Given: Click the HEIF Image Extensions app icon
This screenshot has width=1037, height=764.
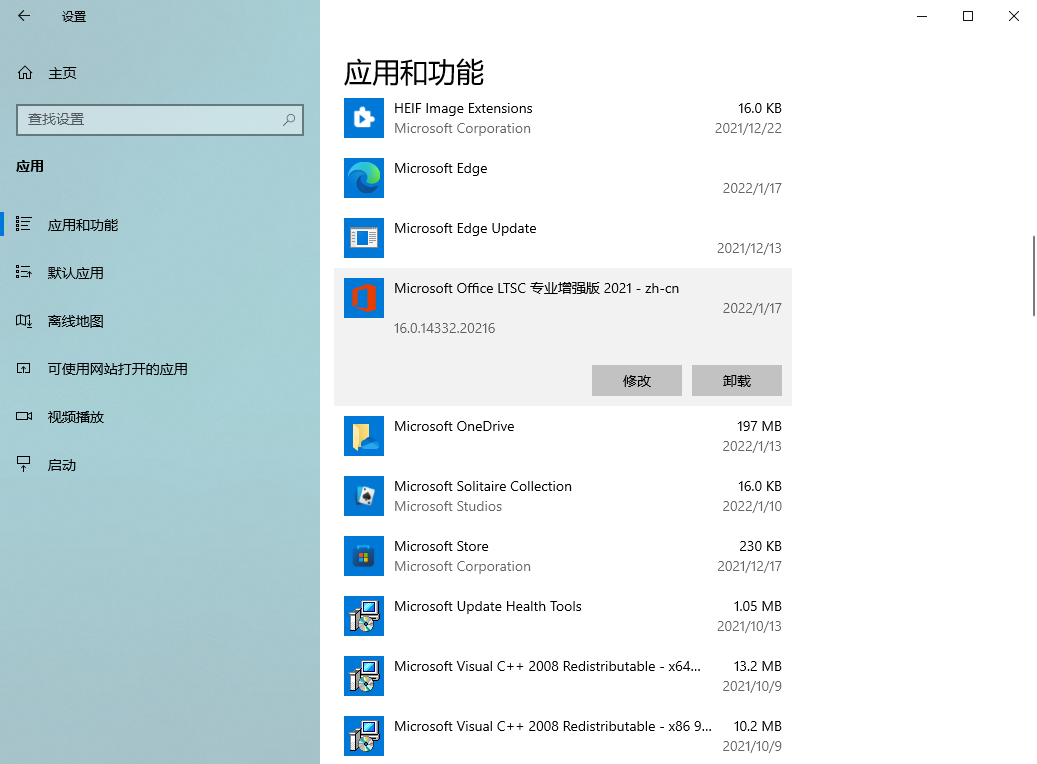Looking at the screenshot, I should coord(364,118).
